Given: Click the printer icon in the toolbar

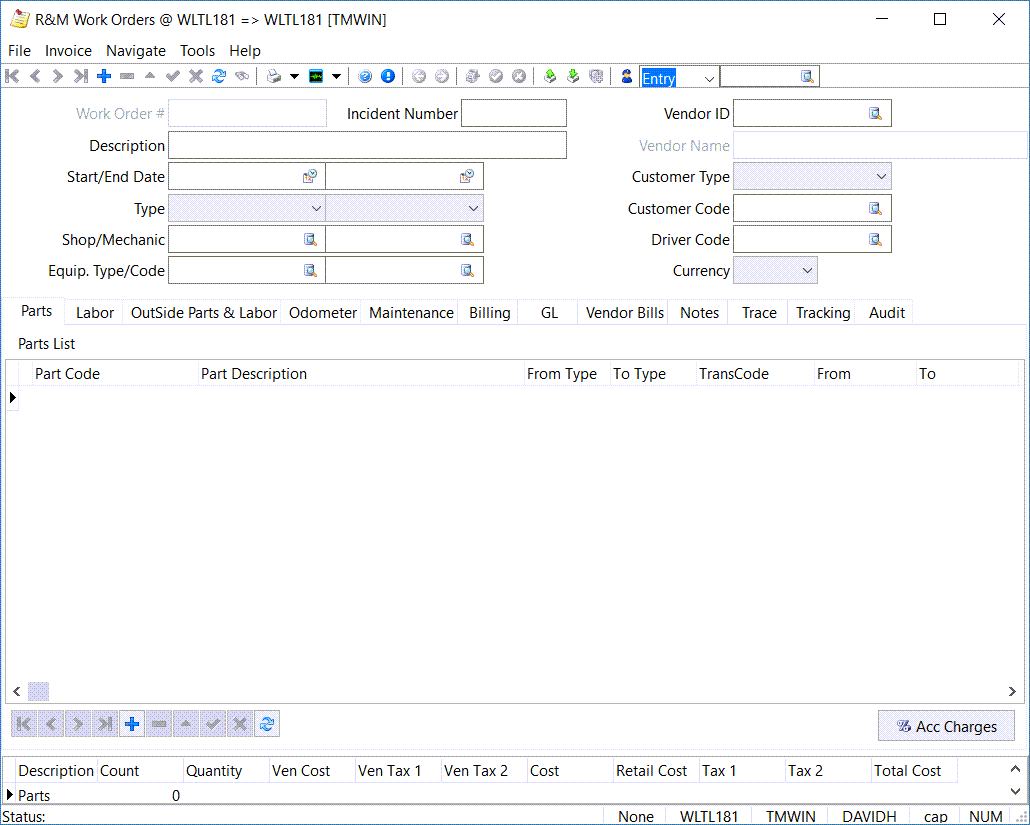Looking at the screenshot, I should click(273, 76).
